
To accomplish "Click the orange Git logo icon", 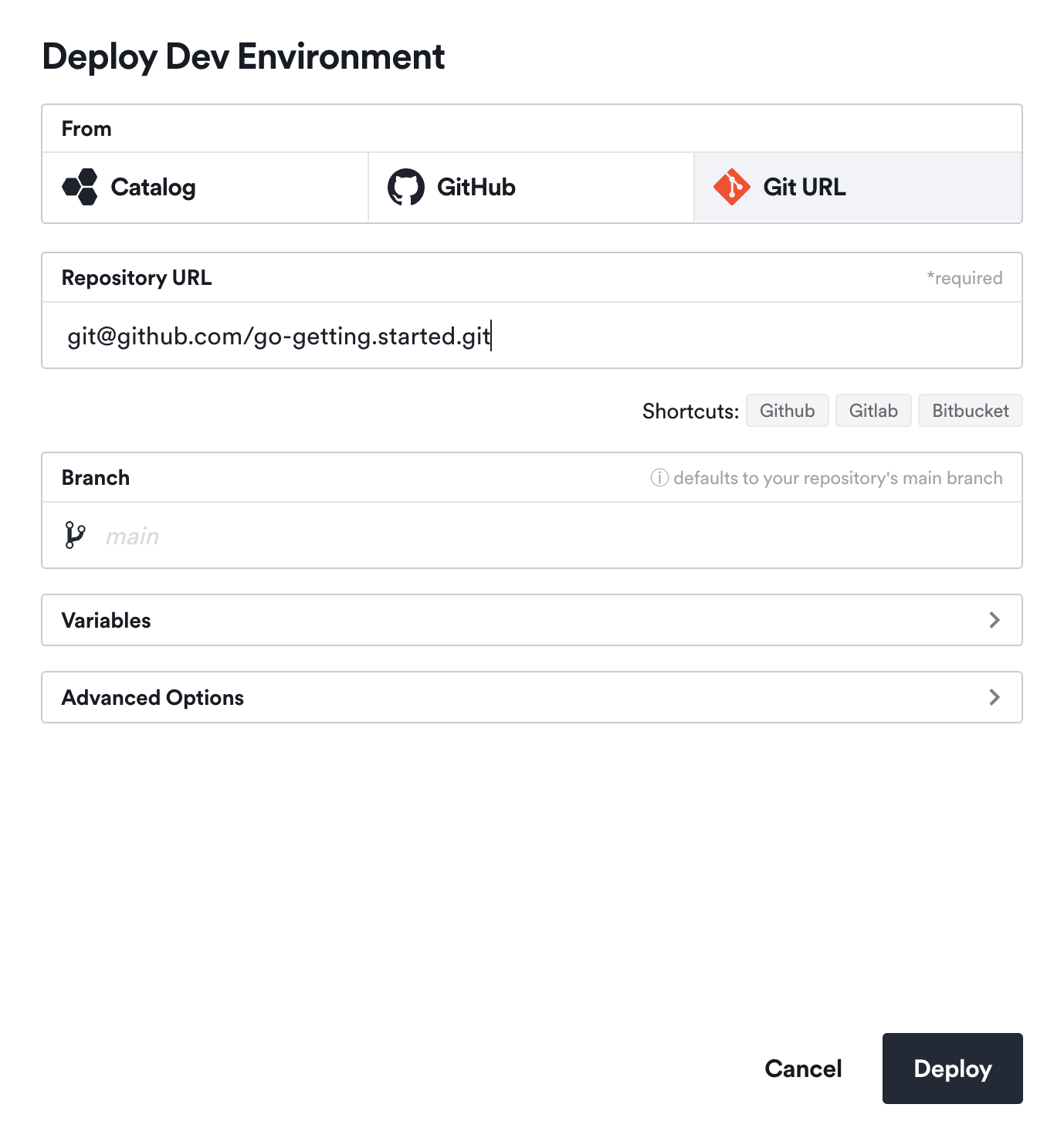I will coord(732,186).
